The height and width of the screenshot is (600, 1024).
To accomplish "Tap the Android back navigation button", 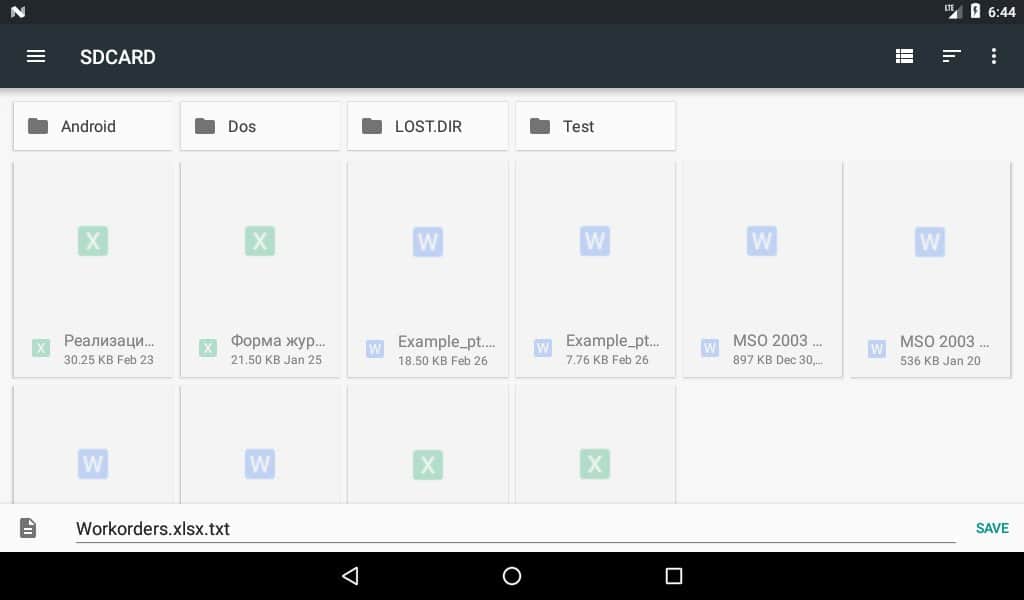I will (349, 576).
